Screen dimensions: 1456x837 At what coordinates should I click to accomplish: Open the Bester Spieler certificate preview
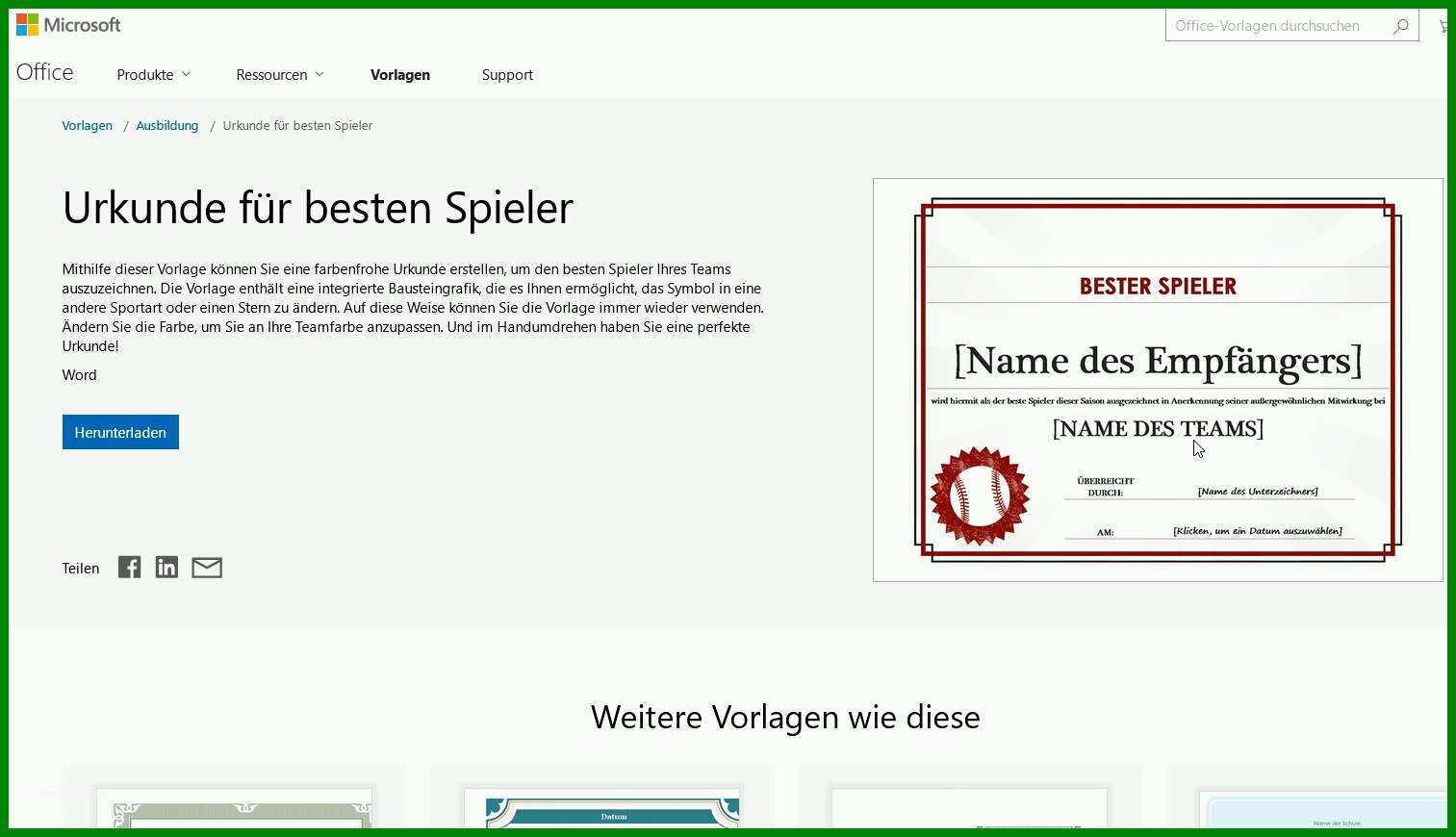[x=1158, y=380]
